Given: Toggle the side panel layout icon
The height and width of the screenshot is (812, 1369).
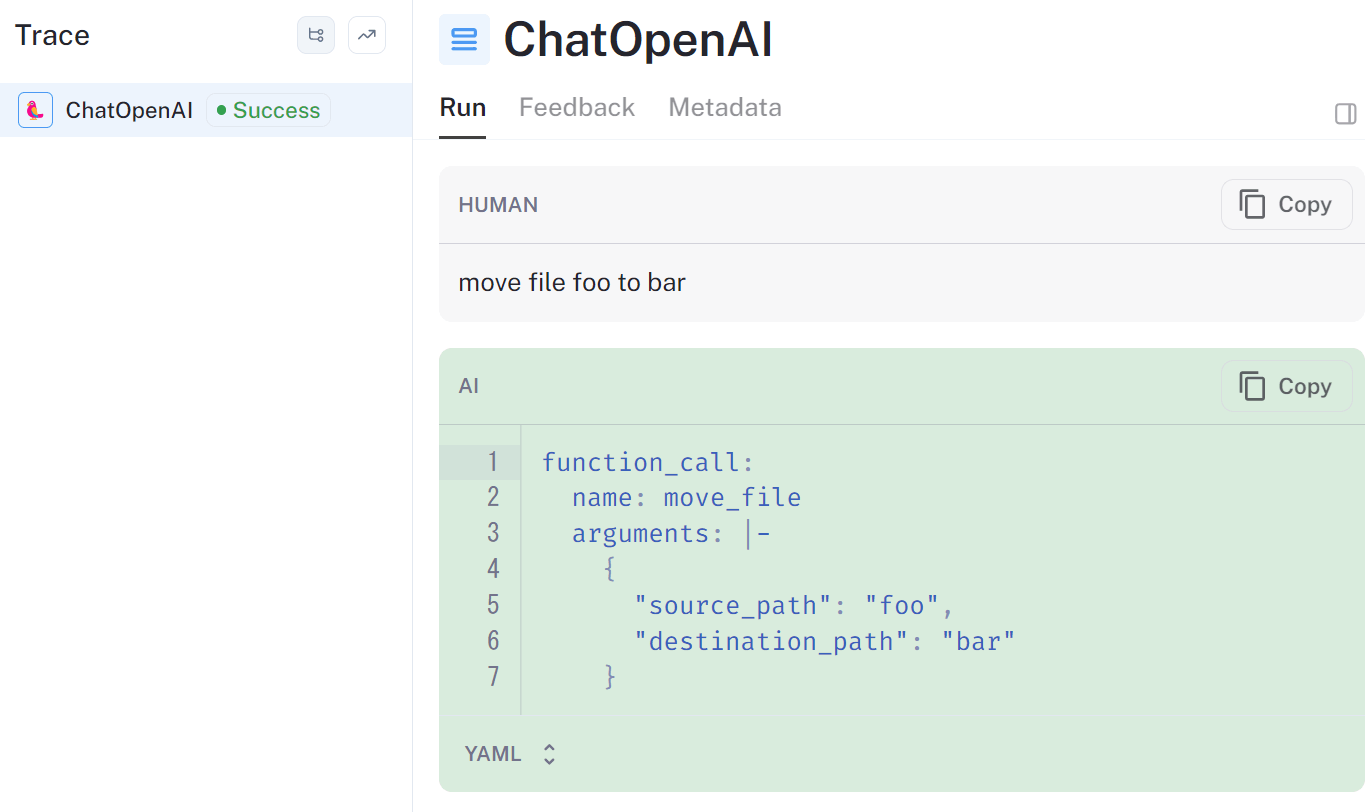Looking at the screenshot, I should (x=1345, y=114).
